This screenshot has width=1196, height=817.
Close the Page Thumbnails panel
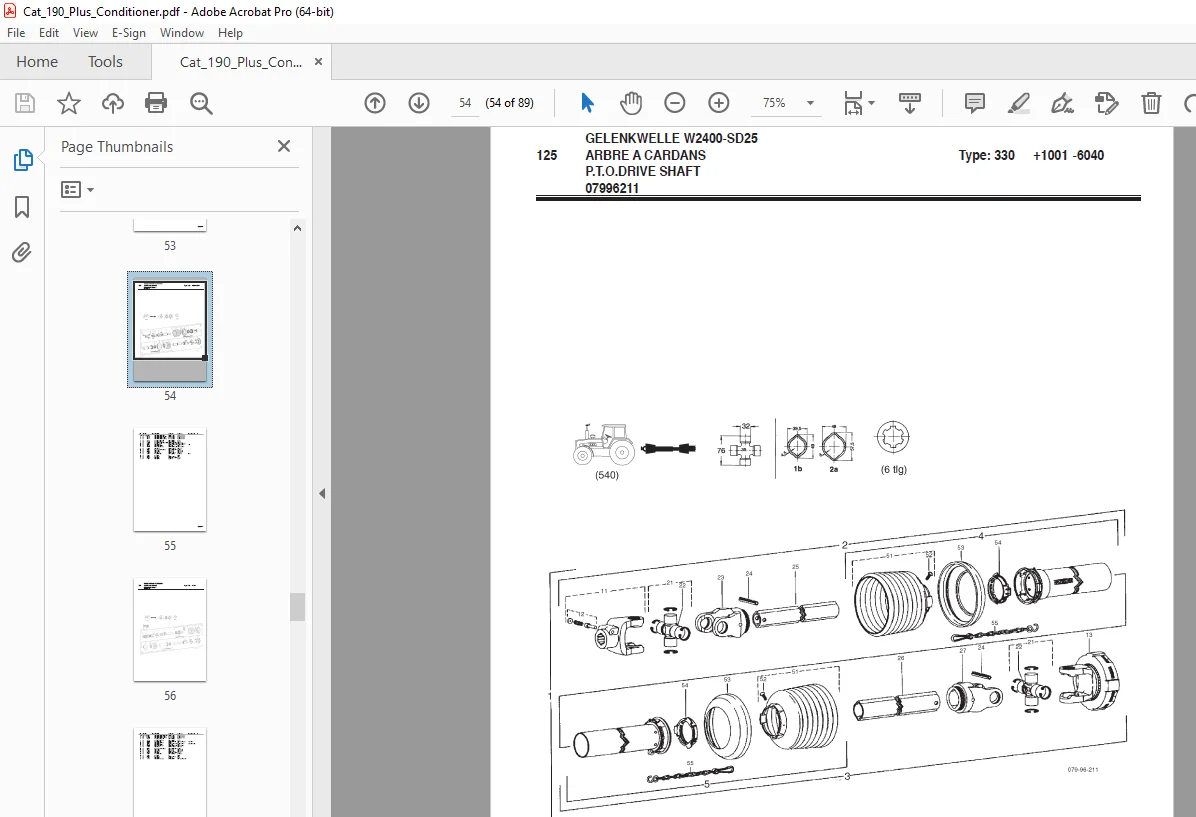coord(284,146)
